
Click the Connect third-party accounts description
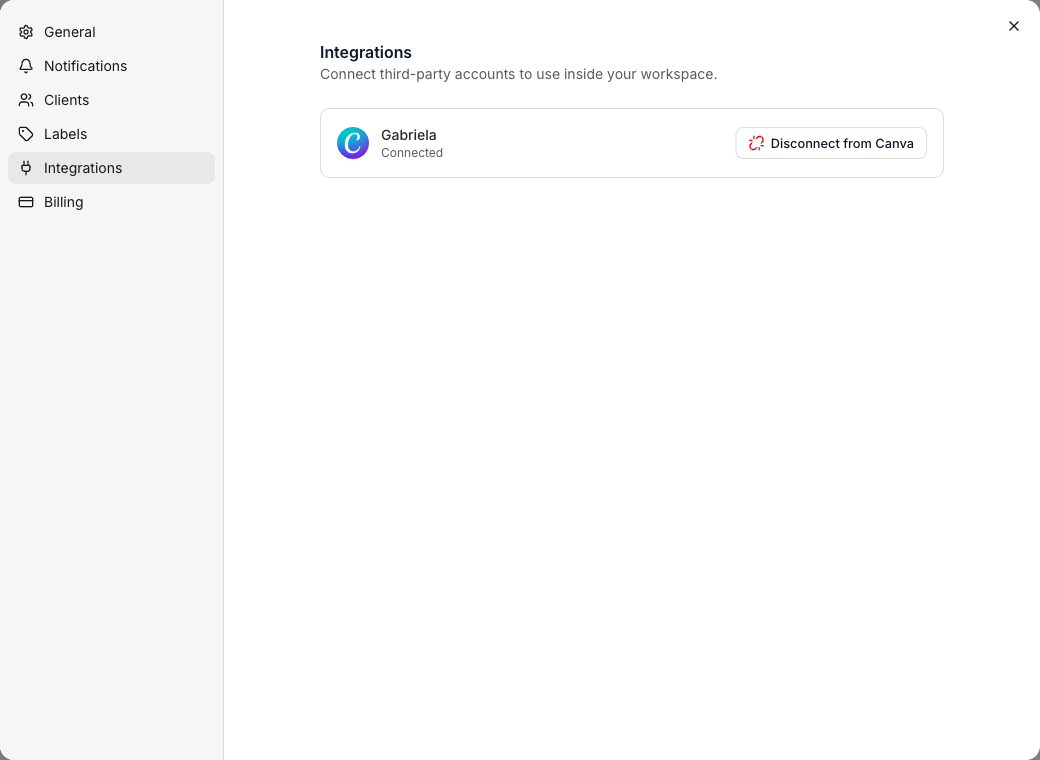pyautogui.click(x=519, y=74)
